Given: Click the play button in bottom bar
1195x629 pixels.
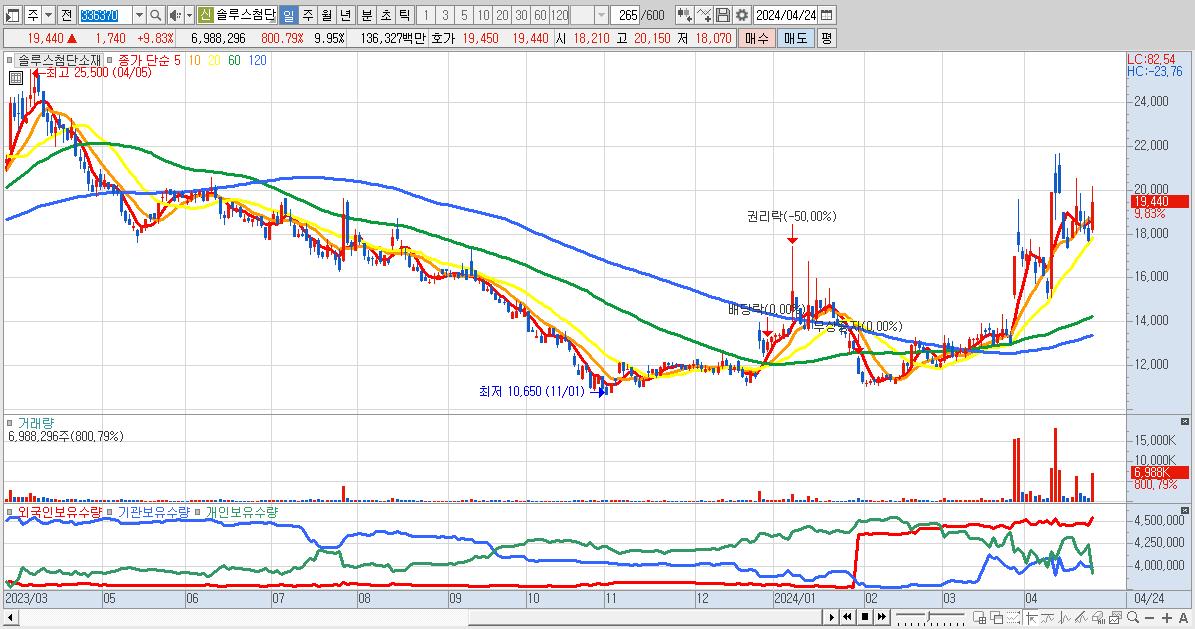Looking at the screenshot, I should (x=831, y=617).
